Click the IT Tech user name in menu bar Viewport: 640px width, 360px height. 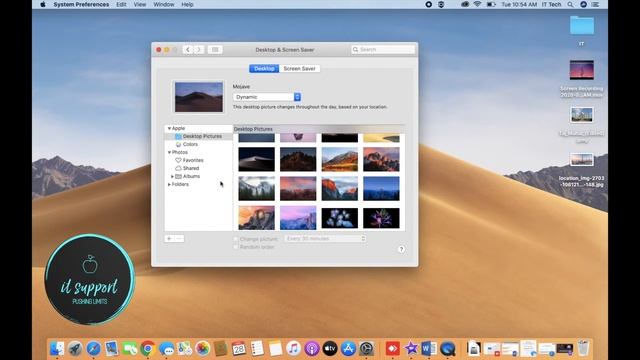pyautogui.click(x=551, y=4)
